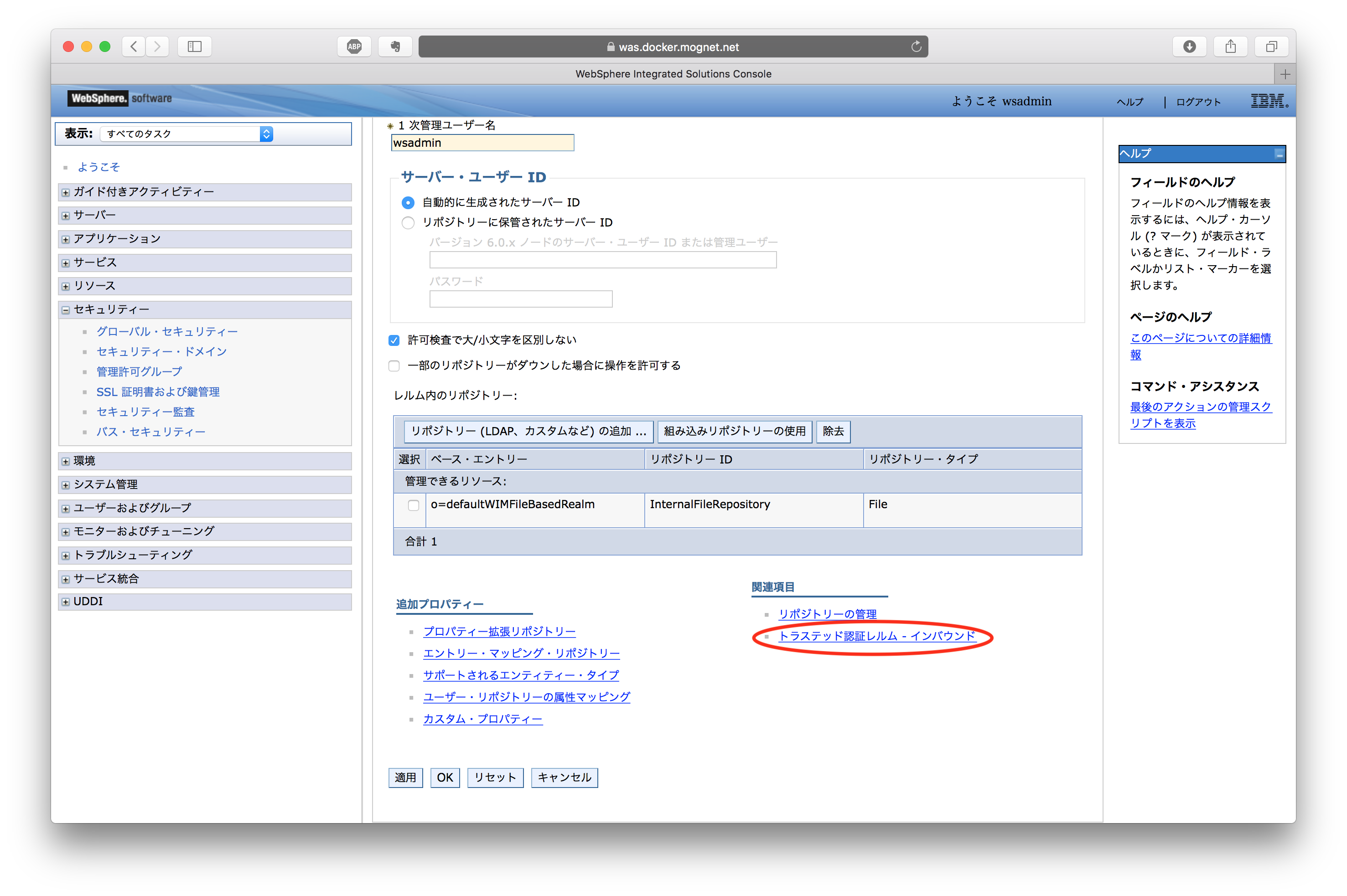Screen dimensions: 1347x896
Task: Click the browser back arrow
Action: tap(133, 46)
